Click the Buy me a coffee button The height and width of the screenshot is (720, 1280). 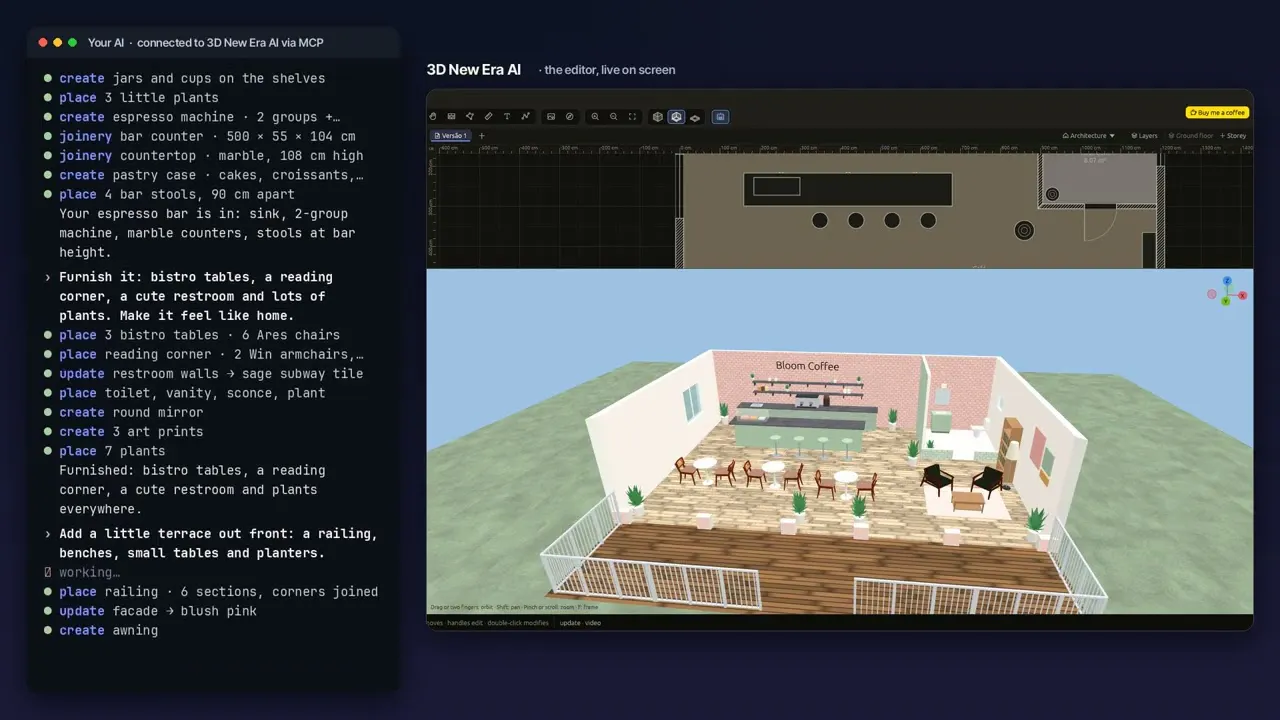(x=1217, y=113)
